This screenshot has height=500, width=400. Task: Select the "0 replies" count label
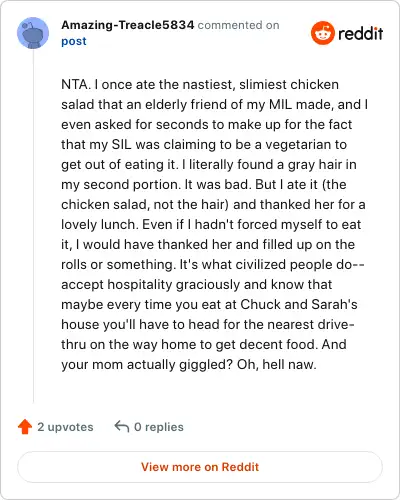tap(159, 427)
